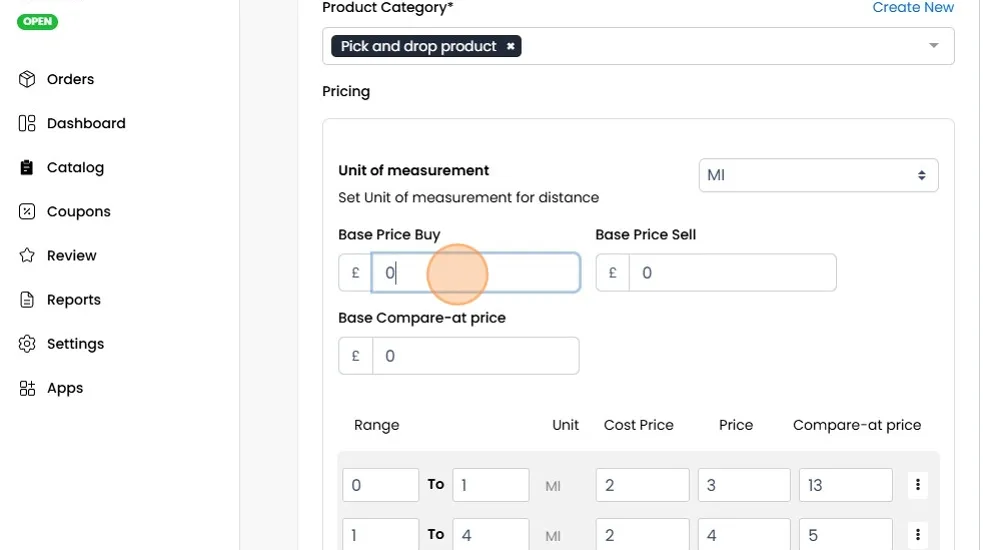Expand the Product Category dropdown arrow
Screen dimensions: 983x550
[933, 46]
